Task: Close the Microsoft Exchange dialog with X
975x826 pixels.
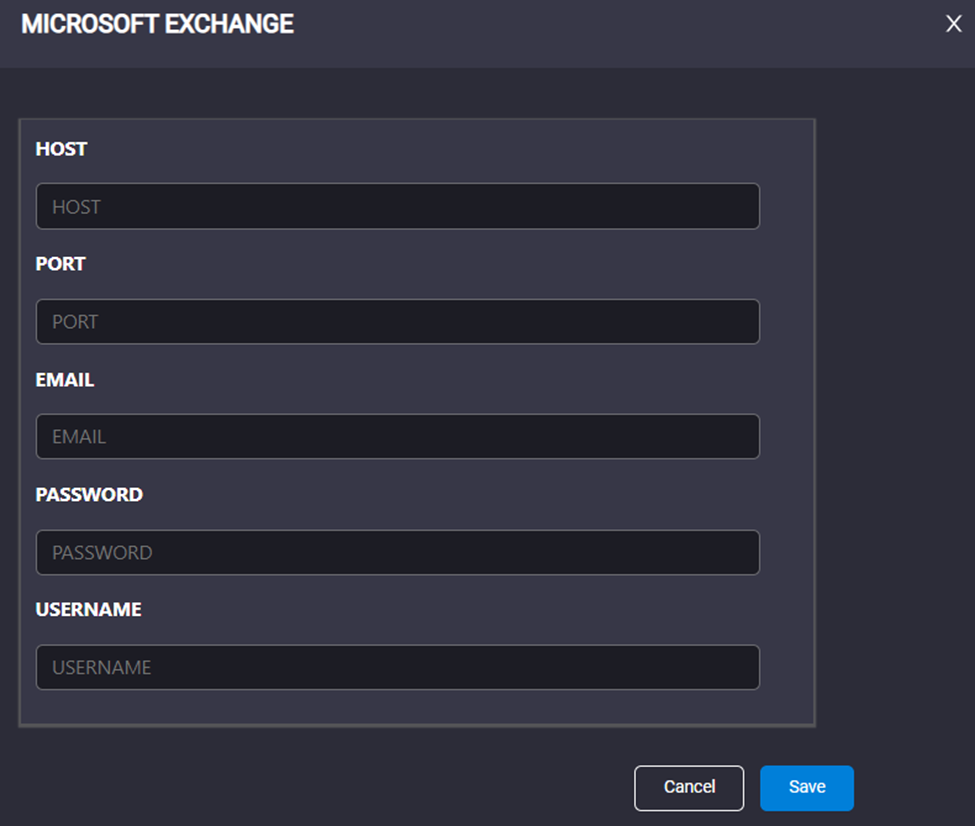Action: 953,24
